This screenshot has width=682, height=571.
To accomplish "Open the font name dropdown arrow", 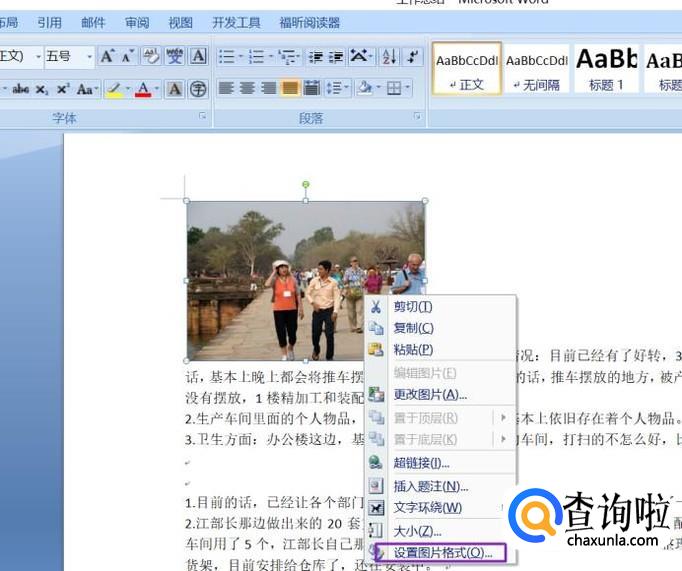I will 39,57.
